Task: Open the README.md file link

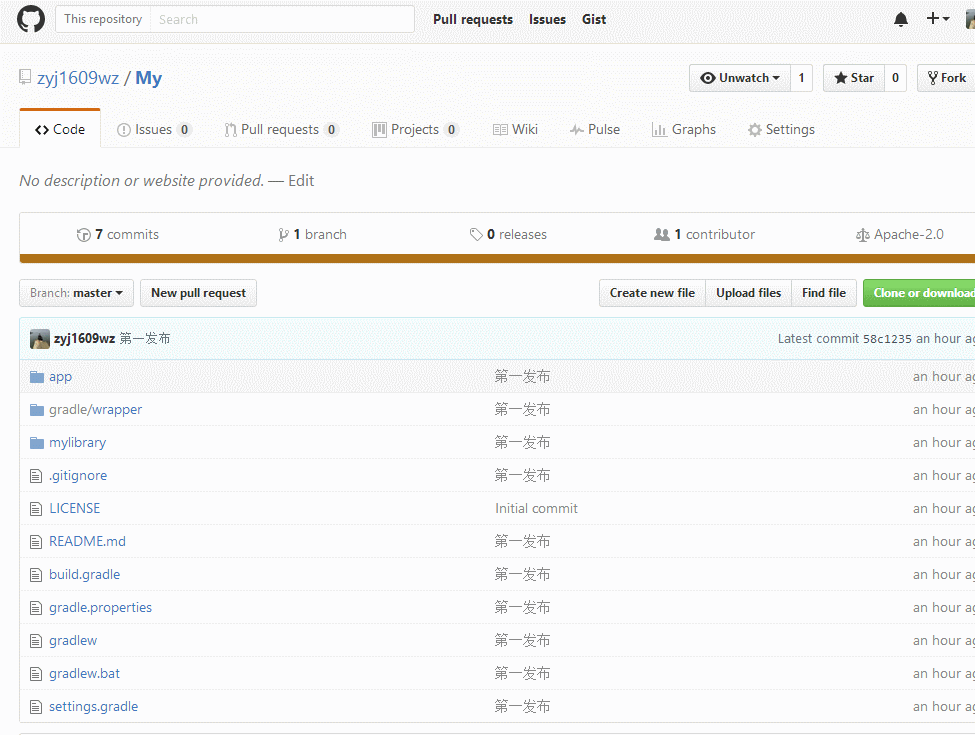Action: coord(87,542)
